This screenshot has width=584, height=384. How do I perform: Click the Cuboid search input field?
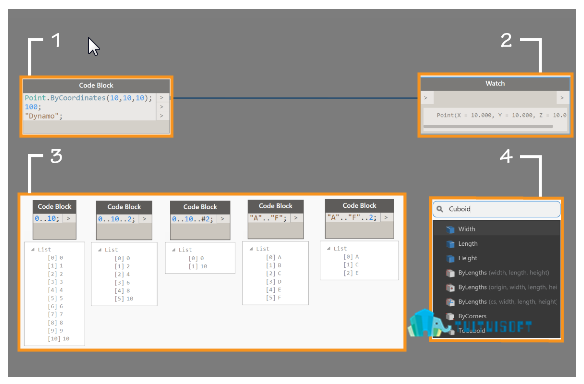point(496,209)
